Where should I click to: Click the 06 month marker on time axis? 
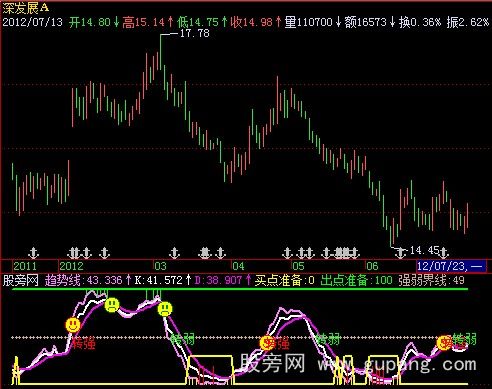coord(372,266)
